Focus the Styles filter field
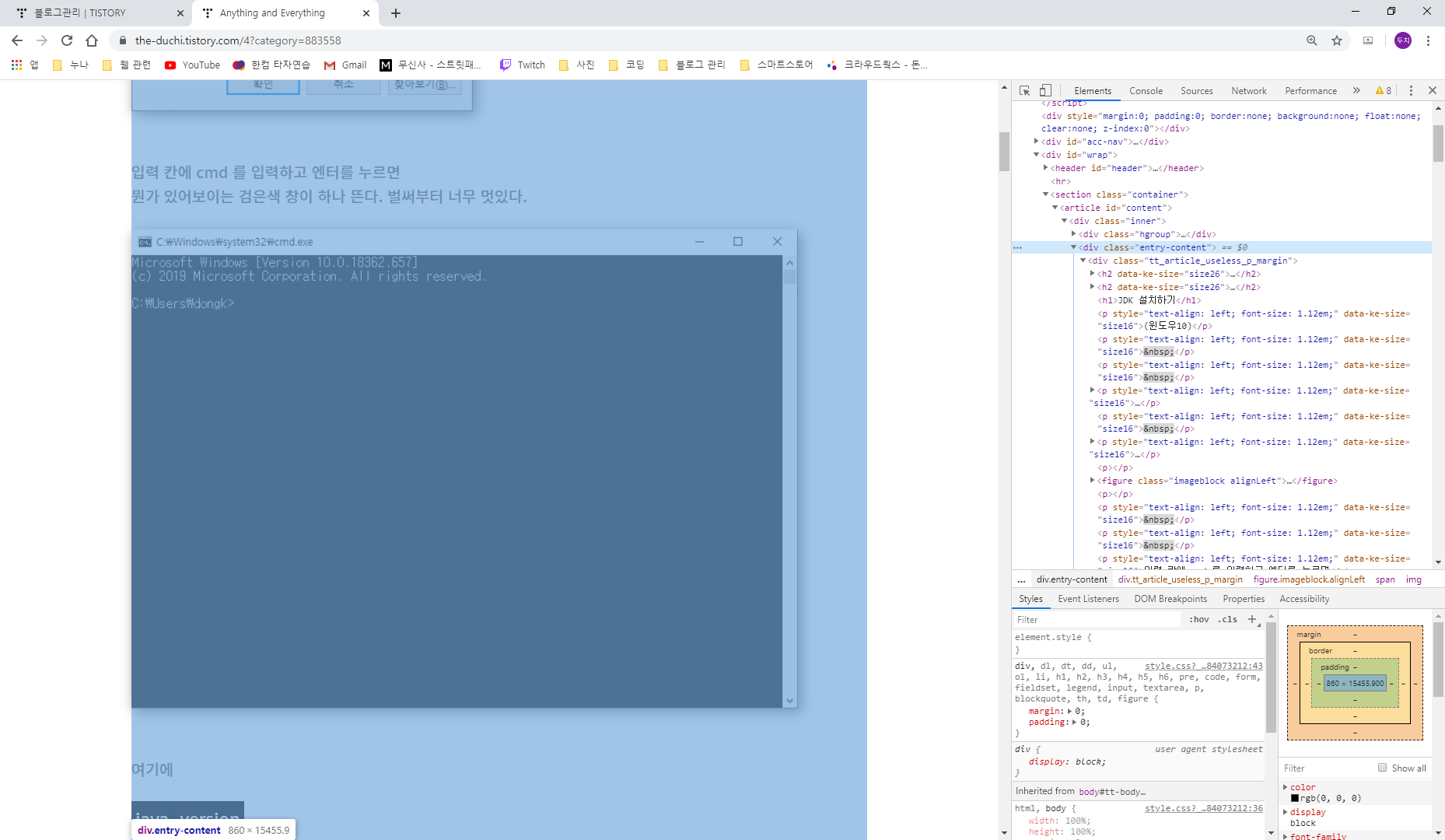The height and width of the screenshot is (840, 1445). point(1097,620)
